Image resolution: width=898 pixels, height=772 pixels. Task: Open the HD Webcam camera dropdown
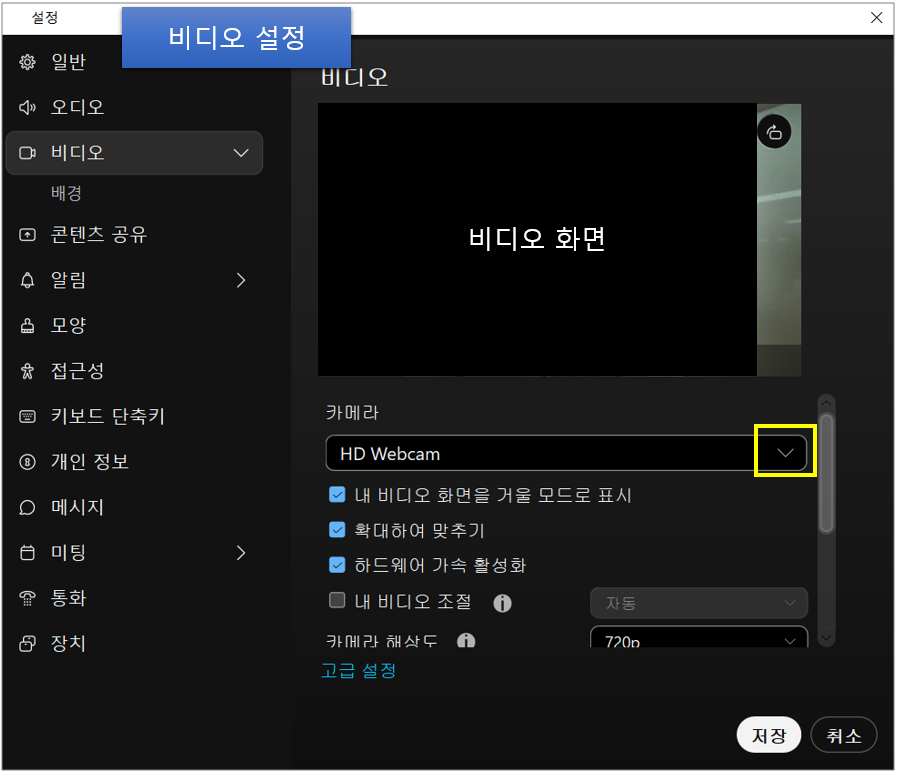coord(785,452)
